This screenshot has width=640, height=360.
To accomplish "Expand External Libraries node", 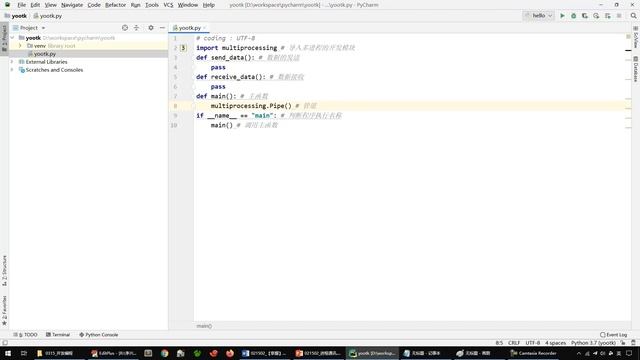I will click(13, 62).
